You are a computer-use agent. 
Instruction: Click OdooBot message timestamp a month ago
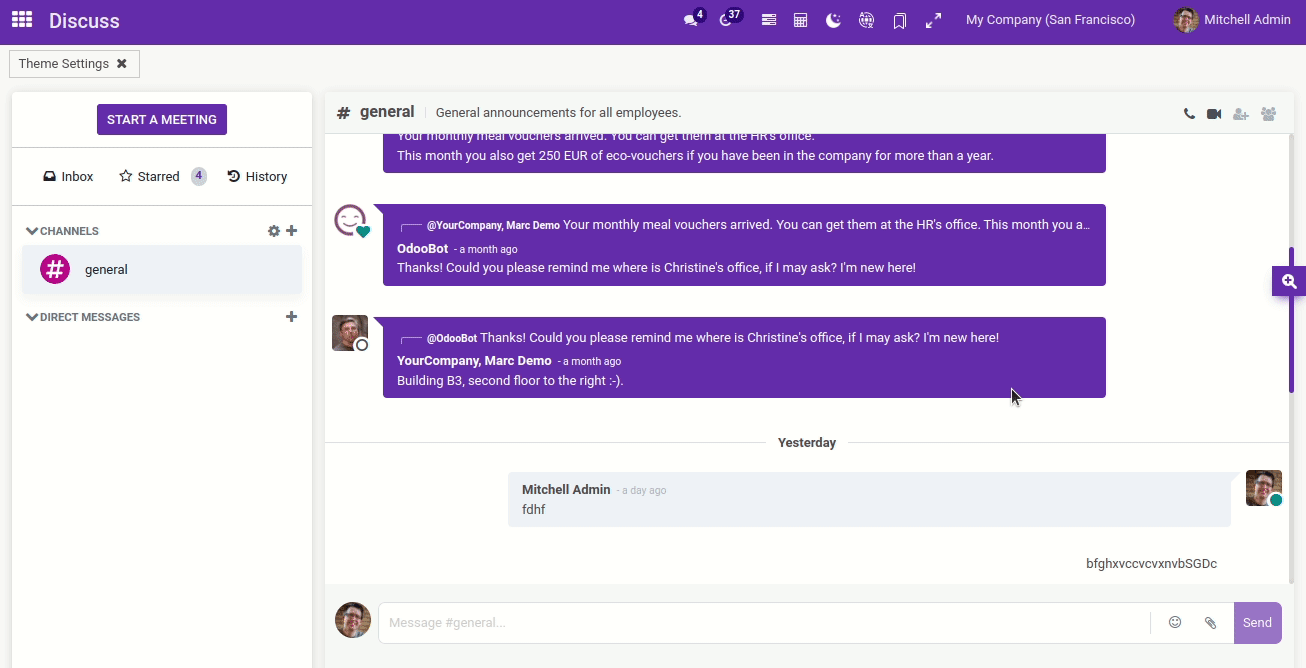click(488, 250)
